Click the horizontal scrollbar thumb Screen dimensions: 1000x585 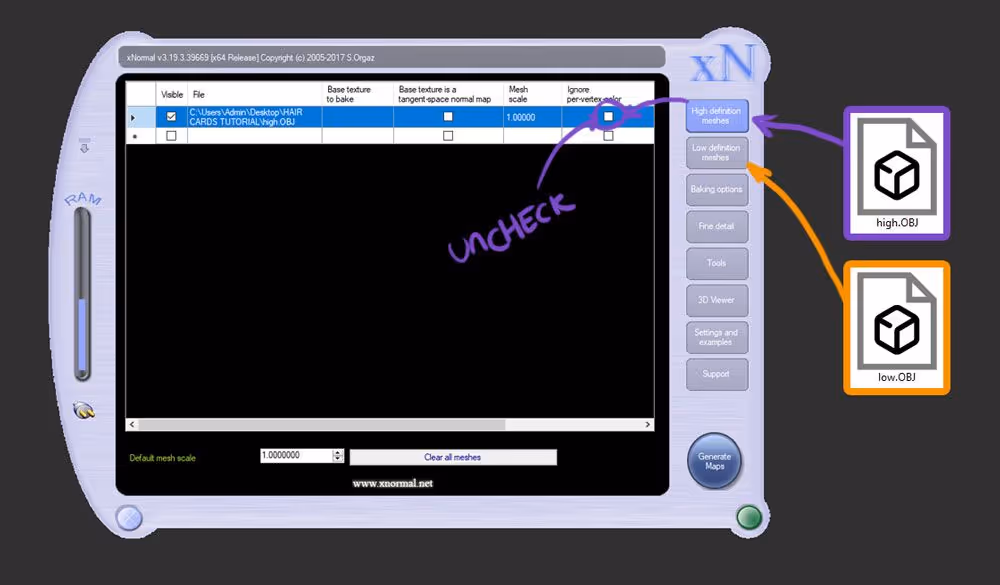(321, 424)
